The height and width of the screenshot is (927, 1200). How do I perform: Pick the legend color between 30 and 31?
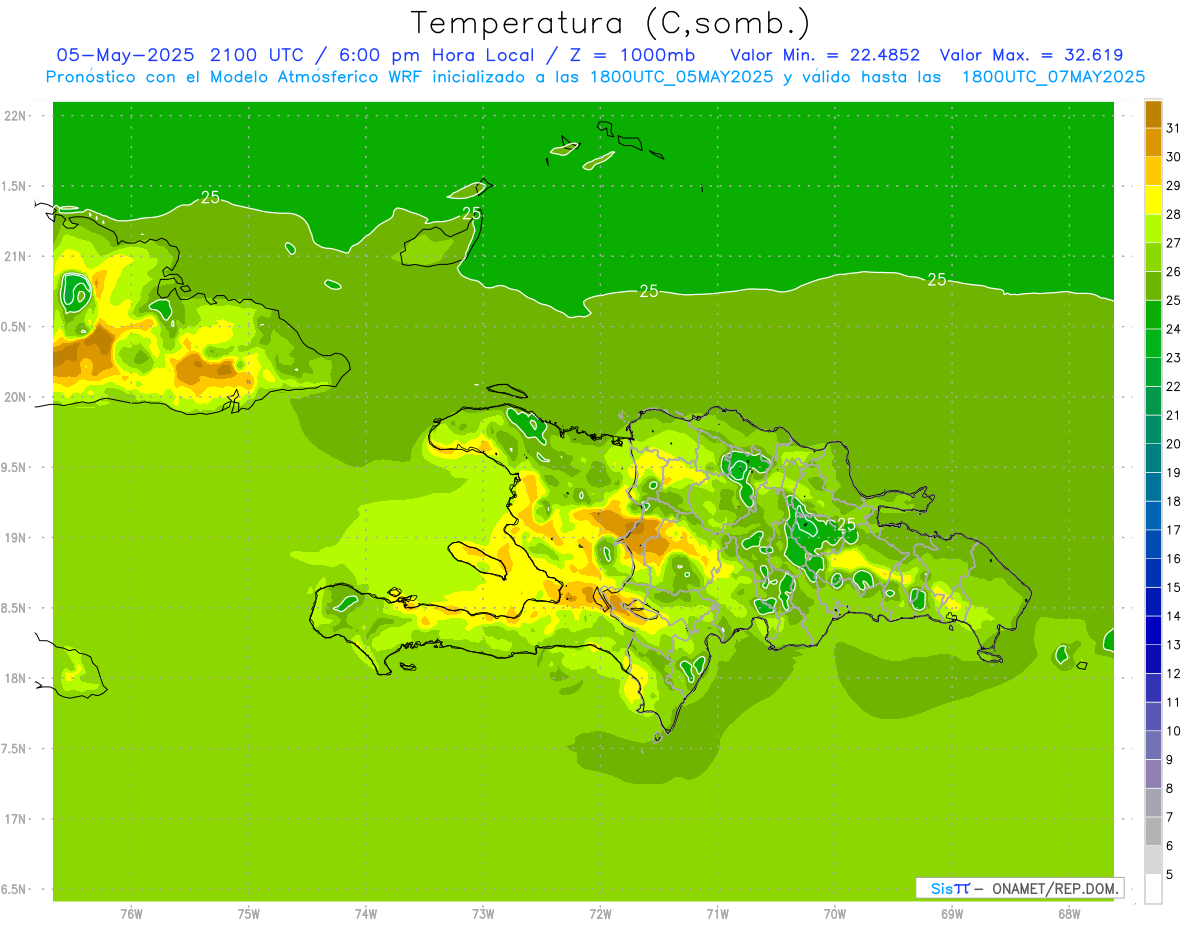(1153, 143)
